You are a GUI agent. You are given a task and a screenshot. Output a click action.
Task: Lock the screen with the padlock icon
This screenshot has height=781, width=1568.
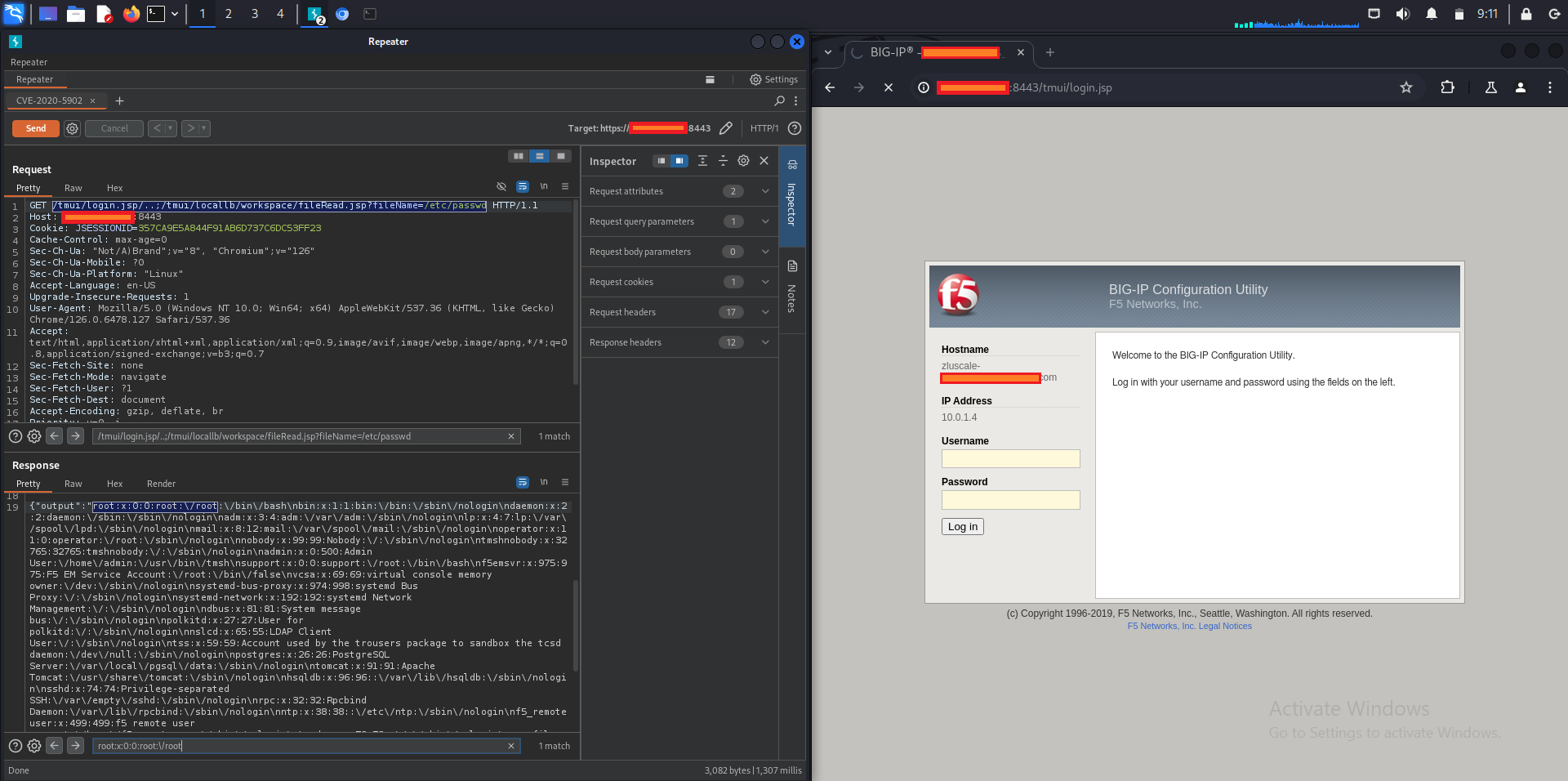click(1526, 14)
